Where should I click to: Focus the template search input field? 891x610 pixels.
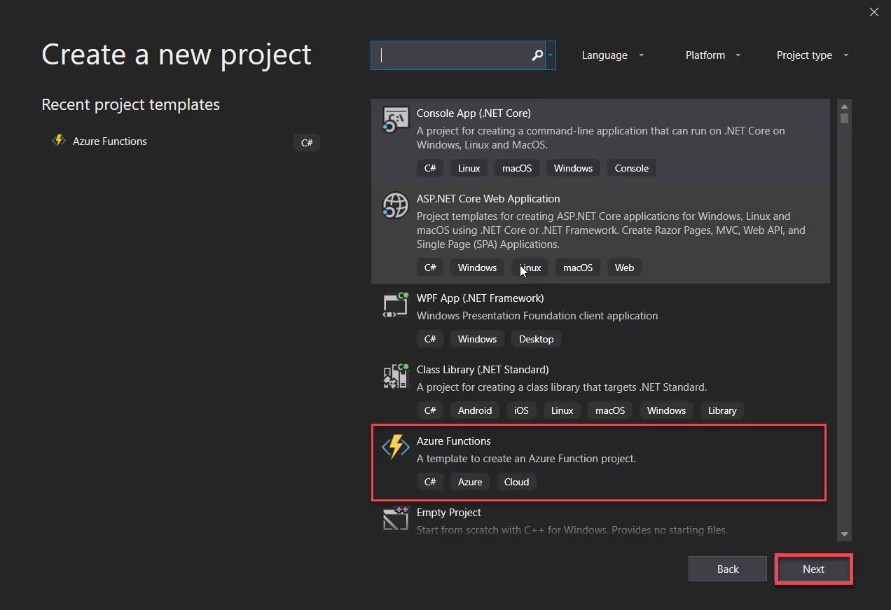tap(457, 55)
